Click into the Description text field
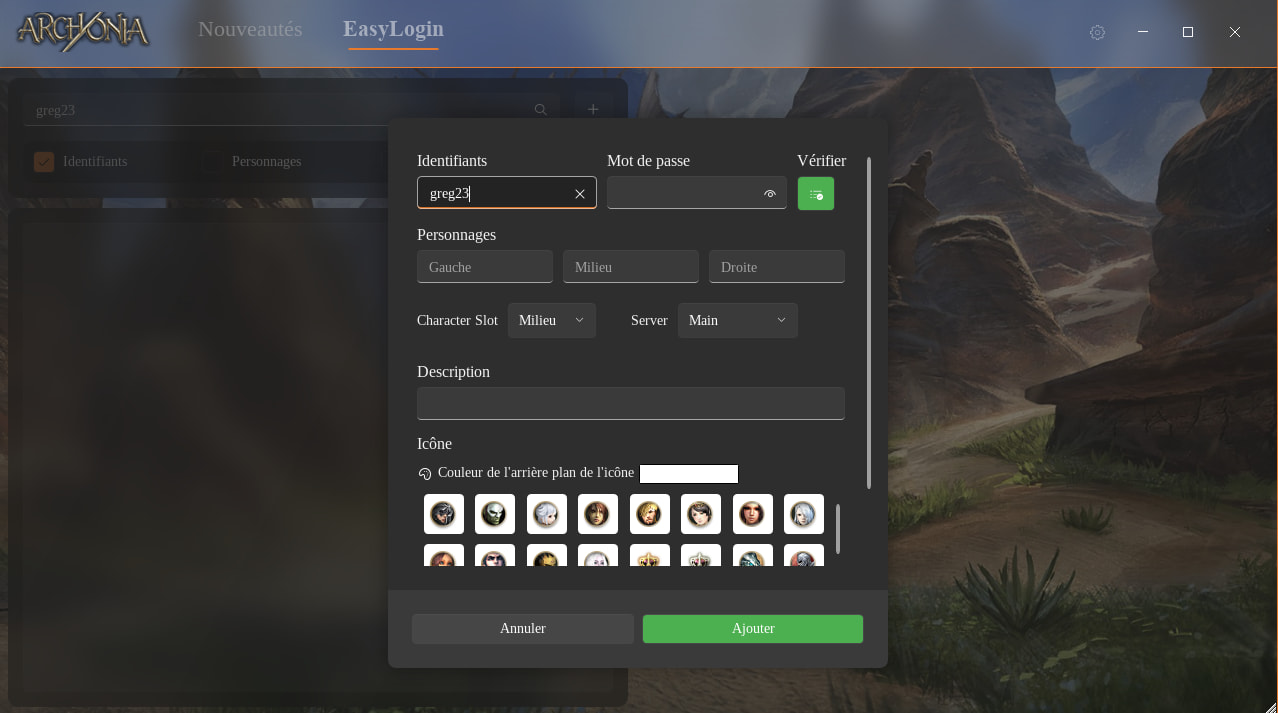This screenshot has width=1278, height=713. [630, 403]
